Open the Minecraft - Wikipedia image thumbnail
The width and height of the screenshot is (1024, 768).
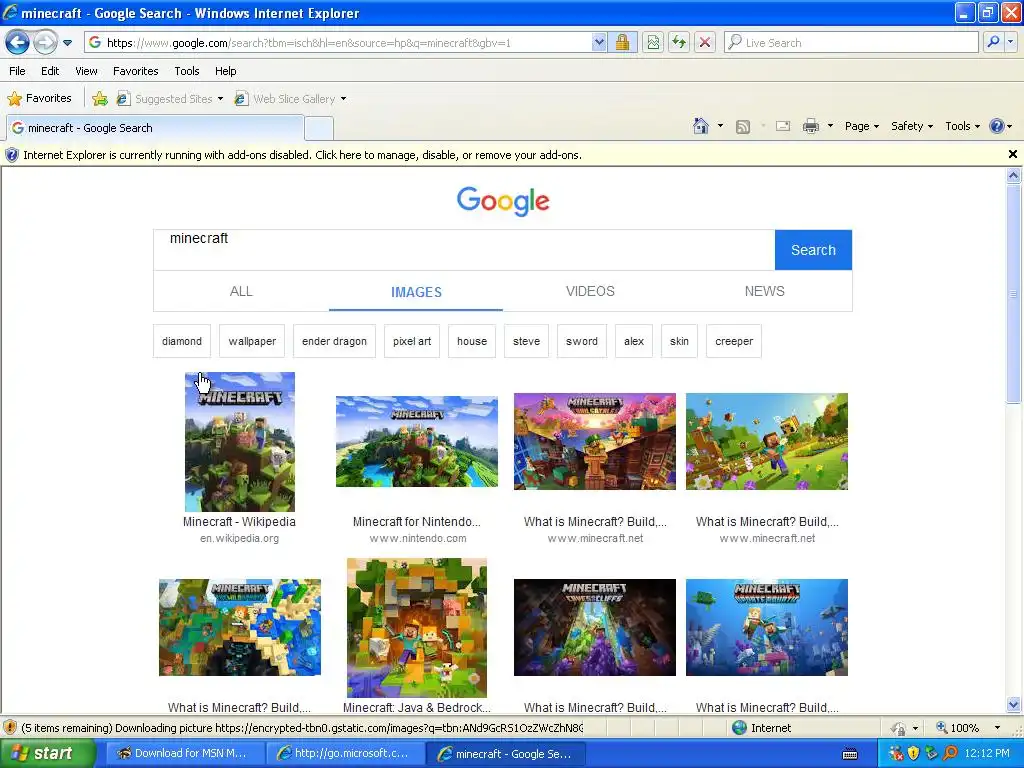click(240, 442)
